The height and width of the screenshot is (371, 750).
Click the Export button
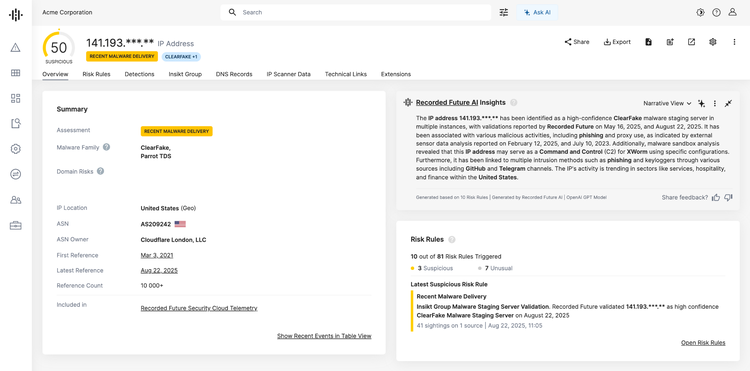tap(617, 42)
